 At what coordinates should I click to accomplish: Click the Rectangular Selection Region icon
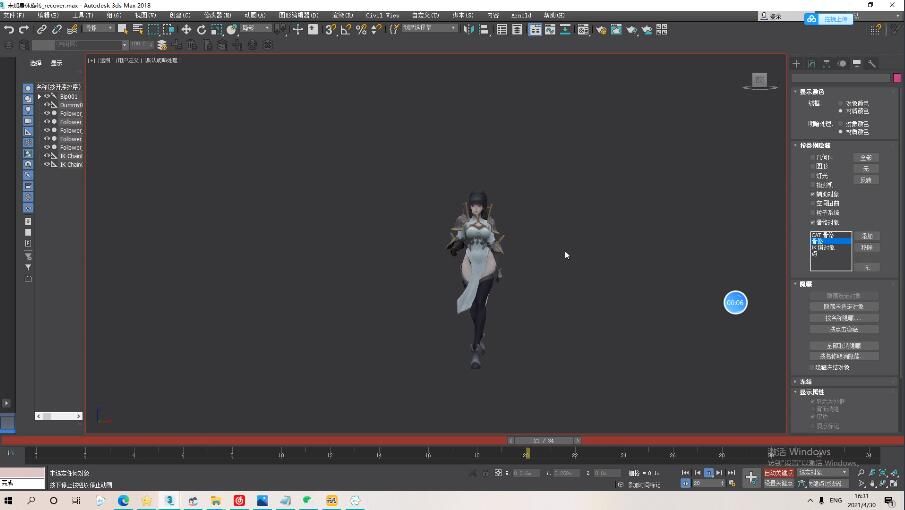154,29
